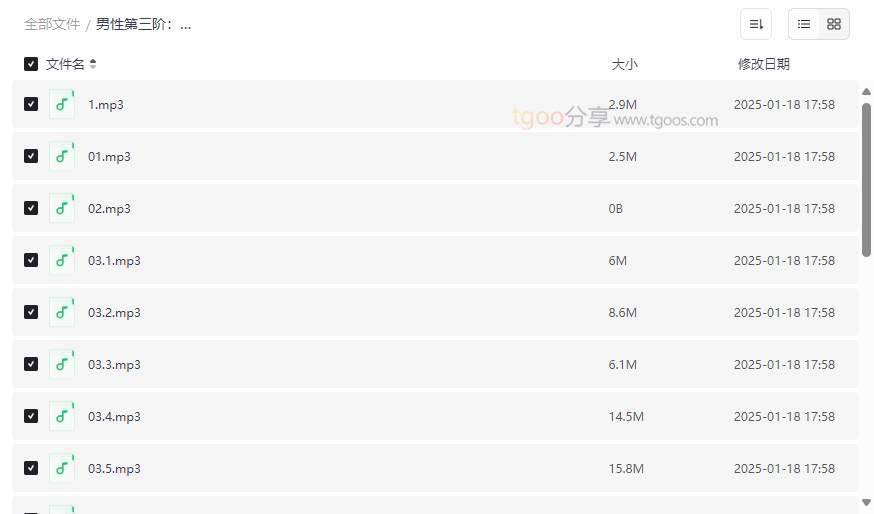The image size is (874, 514).
Task: Go back to 全部文件 breadcrumb
Action: pos(52,25)
